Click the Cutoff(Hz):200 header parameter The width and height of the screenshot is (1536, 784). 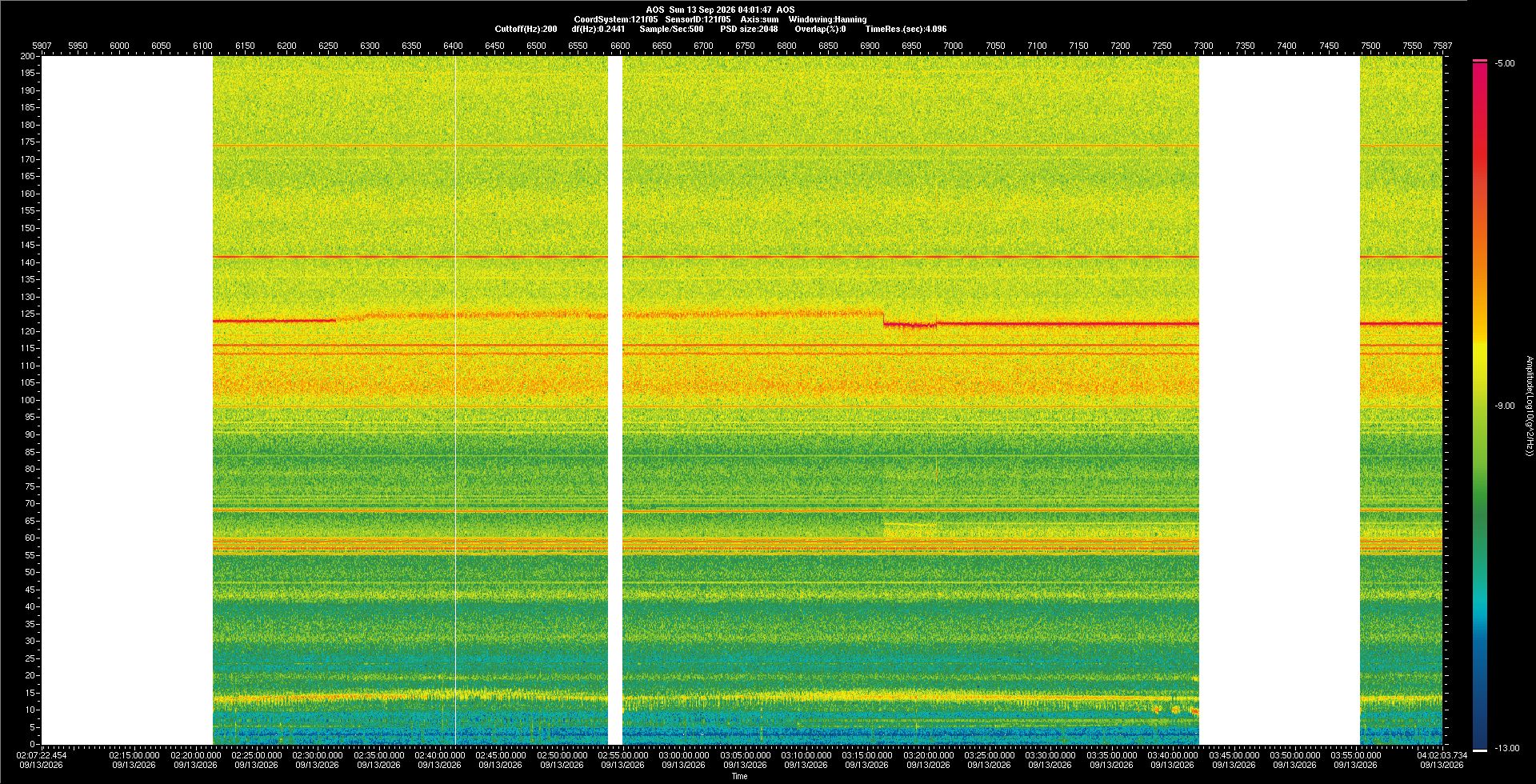[x=526, y=29]
